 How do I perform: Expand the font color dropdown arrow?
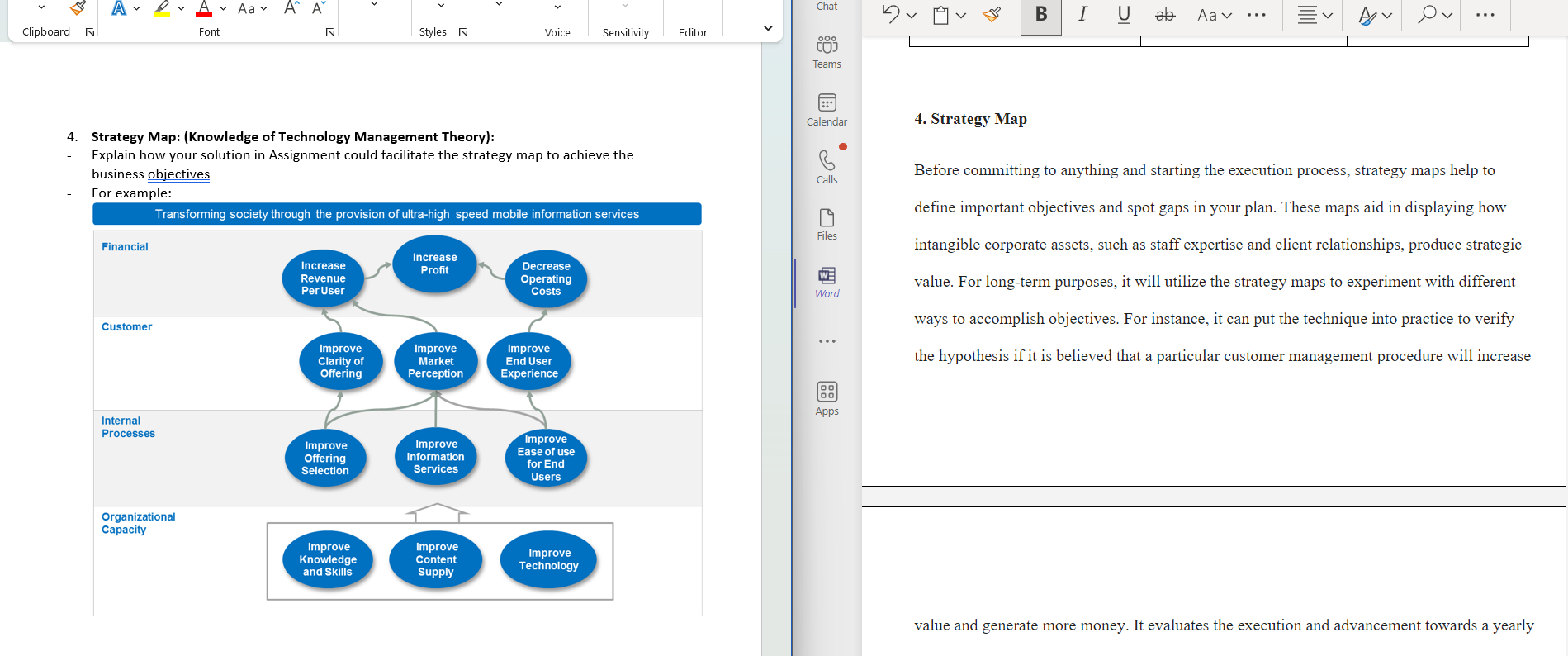(223, 8)
